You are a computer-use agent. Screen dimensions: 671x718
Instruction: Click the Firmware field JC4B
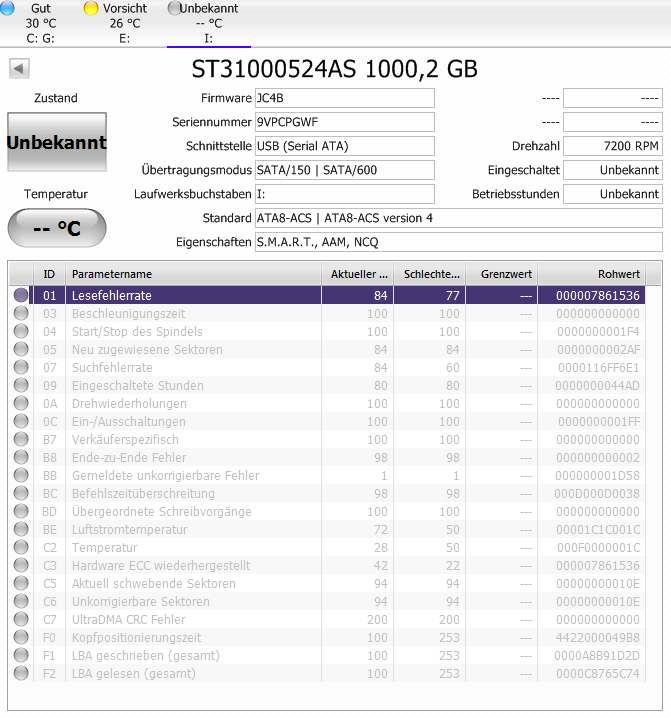[344, 98]
